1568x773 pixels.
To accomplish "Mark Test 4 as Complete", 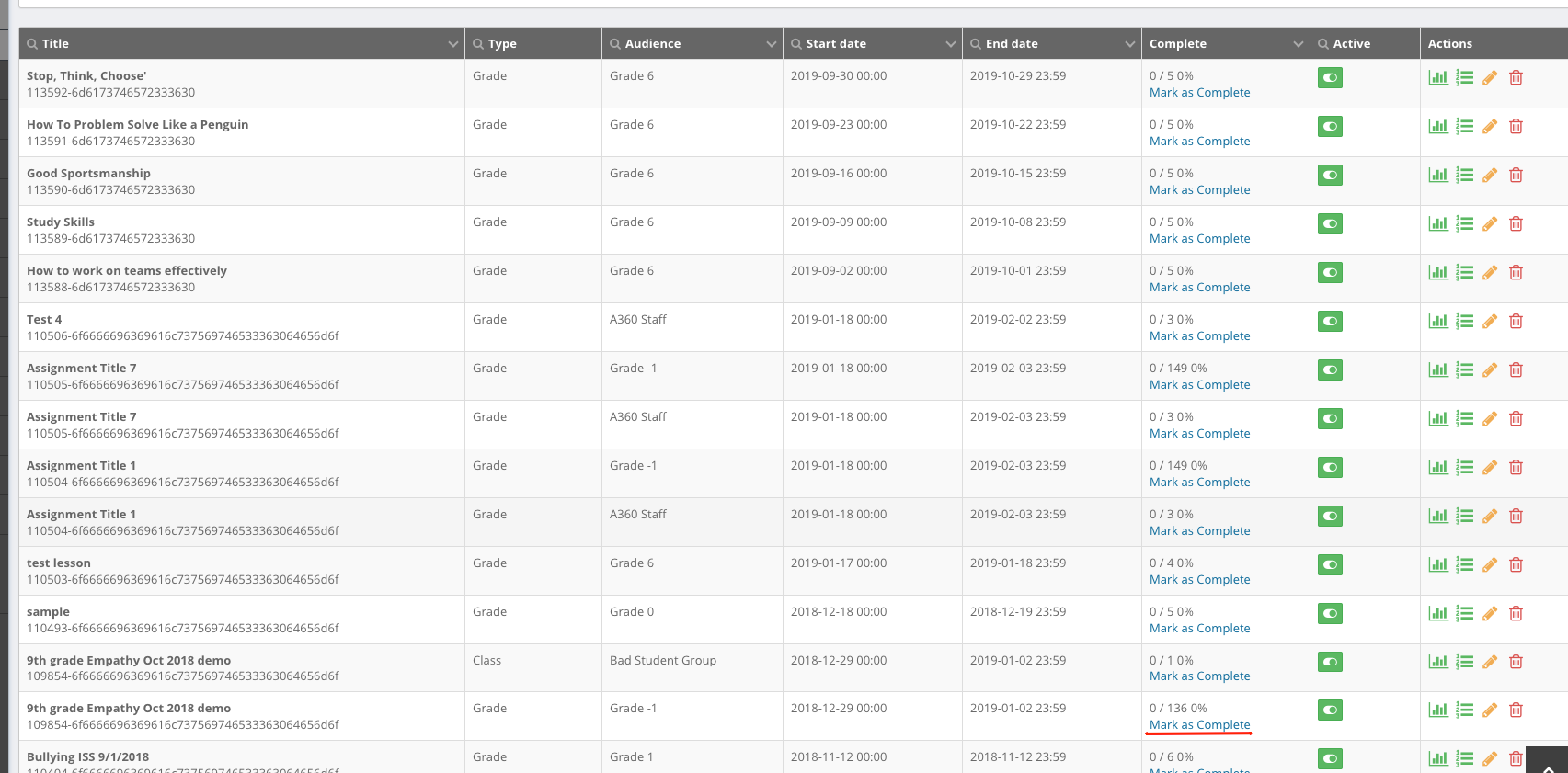I will point(1199,336).
